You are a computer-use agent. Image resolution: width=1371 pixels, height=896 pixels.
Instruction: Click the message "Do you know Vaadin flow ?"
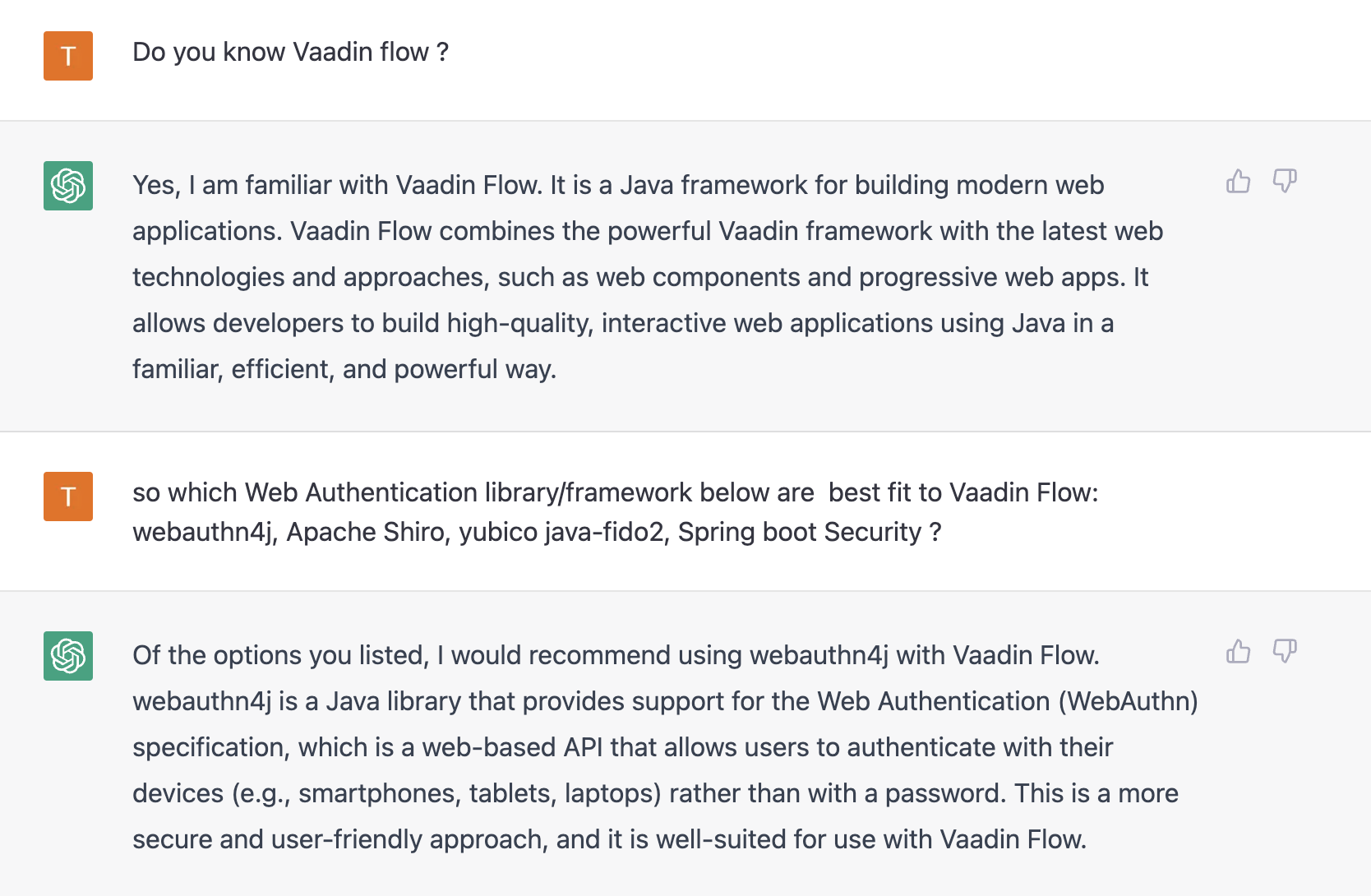290,52
